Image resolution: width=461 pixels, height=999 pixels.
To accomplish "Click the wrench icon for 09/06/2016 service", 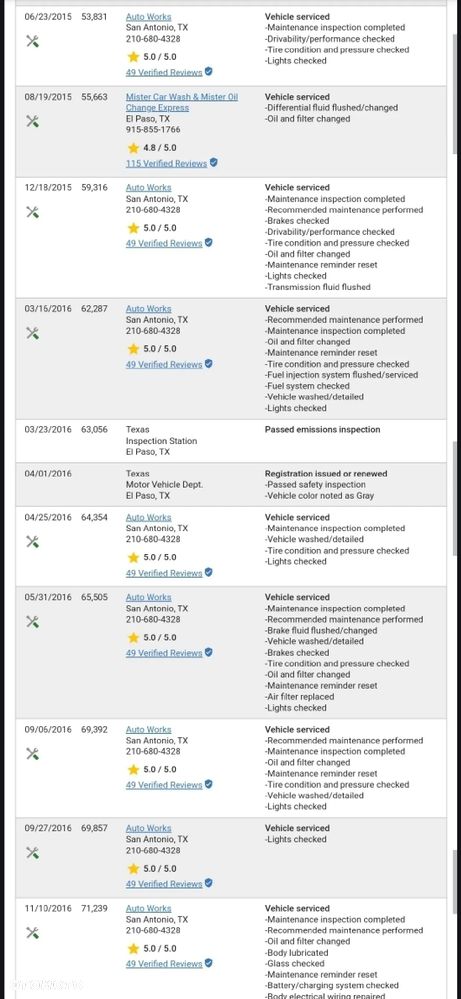I will 32,754.
